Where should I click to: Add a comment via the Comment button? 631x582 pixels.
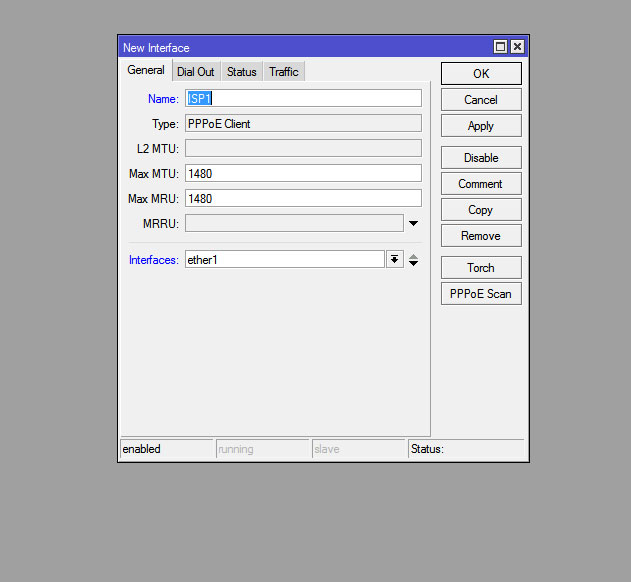tap(481, 184)
